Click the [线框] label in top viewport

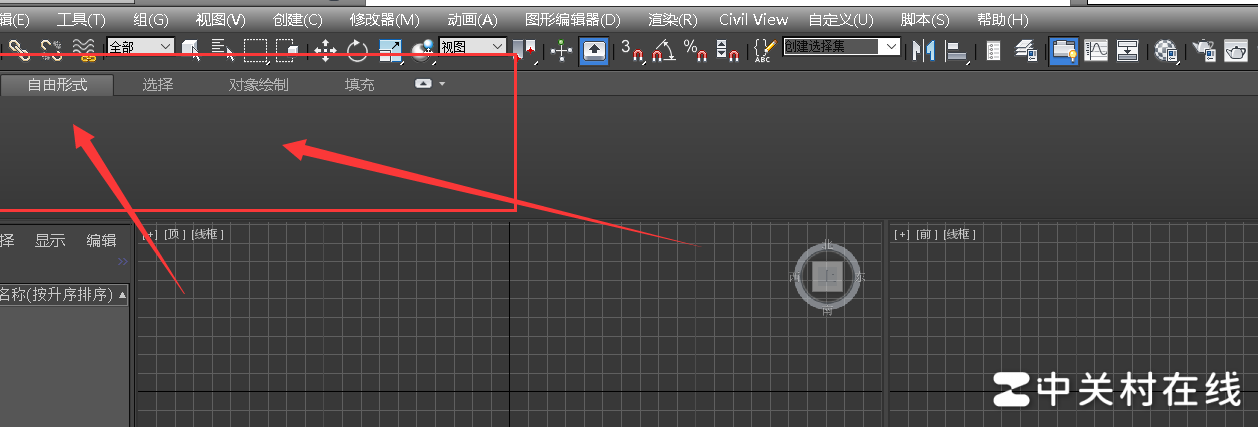click(208, 234)
